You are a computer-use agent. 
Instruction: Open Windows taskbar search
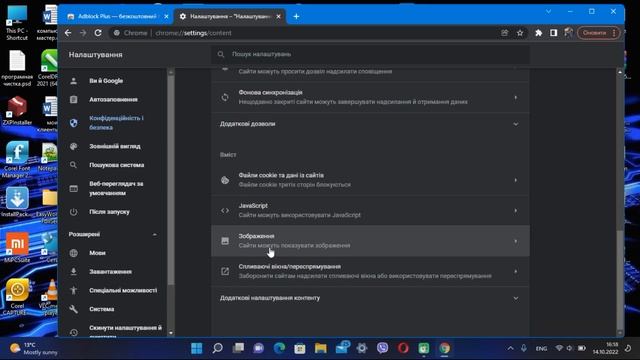218,348
